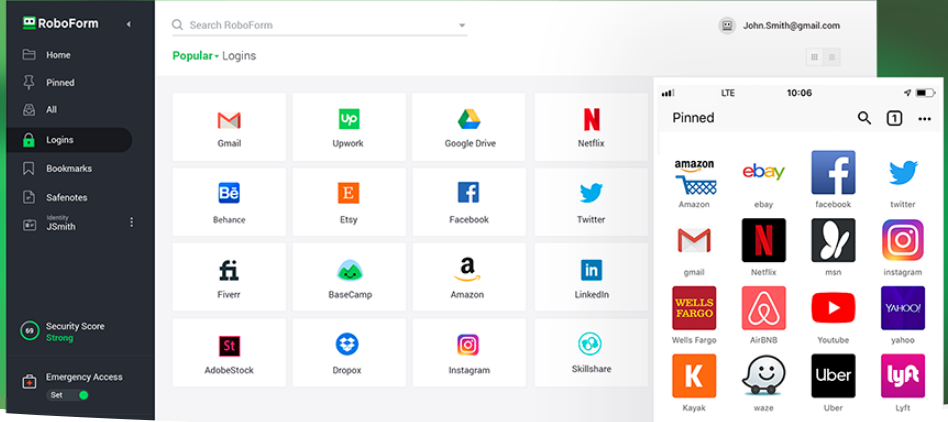View the Security Score status
This screenshot has width=948, height=422.
[74, 331]
